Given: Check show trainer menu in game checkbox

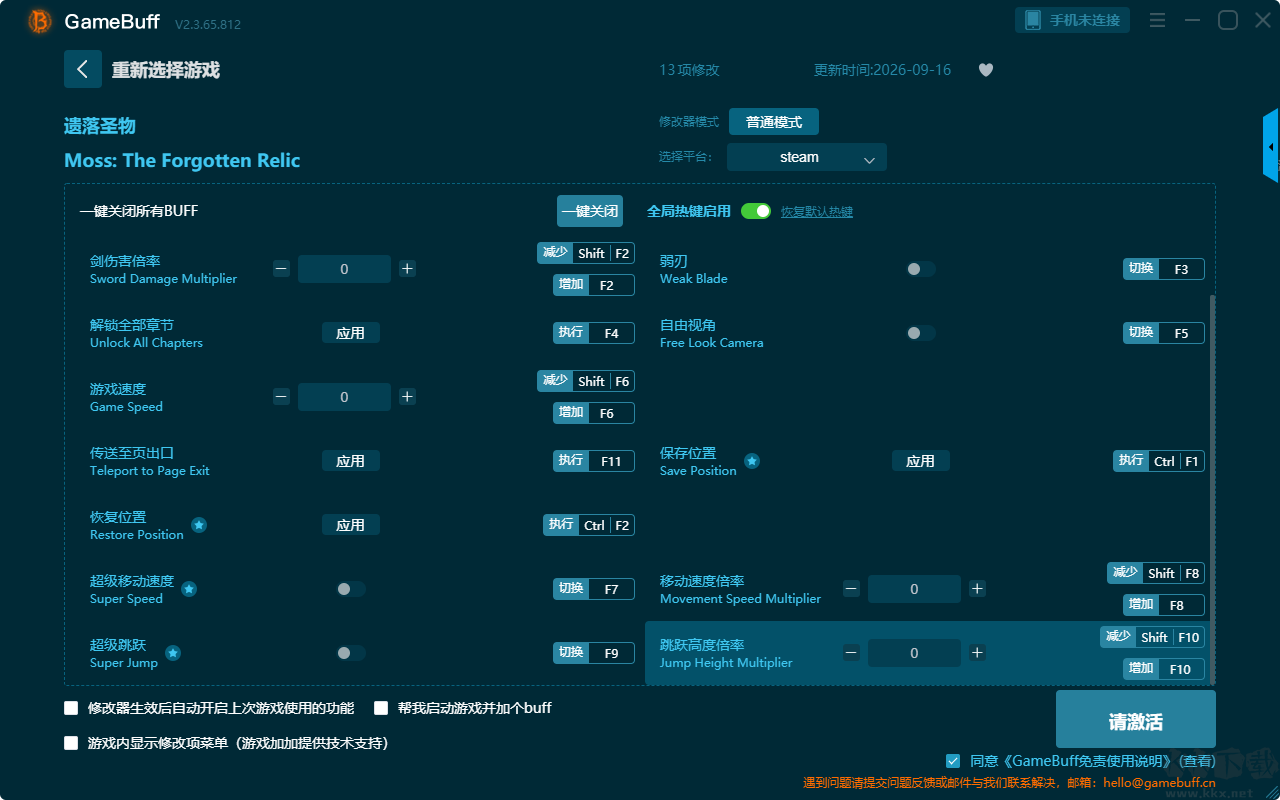Looking at the screenshot, I should pyautogui.click(x=71, y=743).
